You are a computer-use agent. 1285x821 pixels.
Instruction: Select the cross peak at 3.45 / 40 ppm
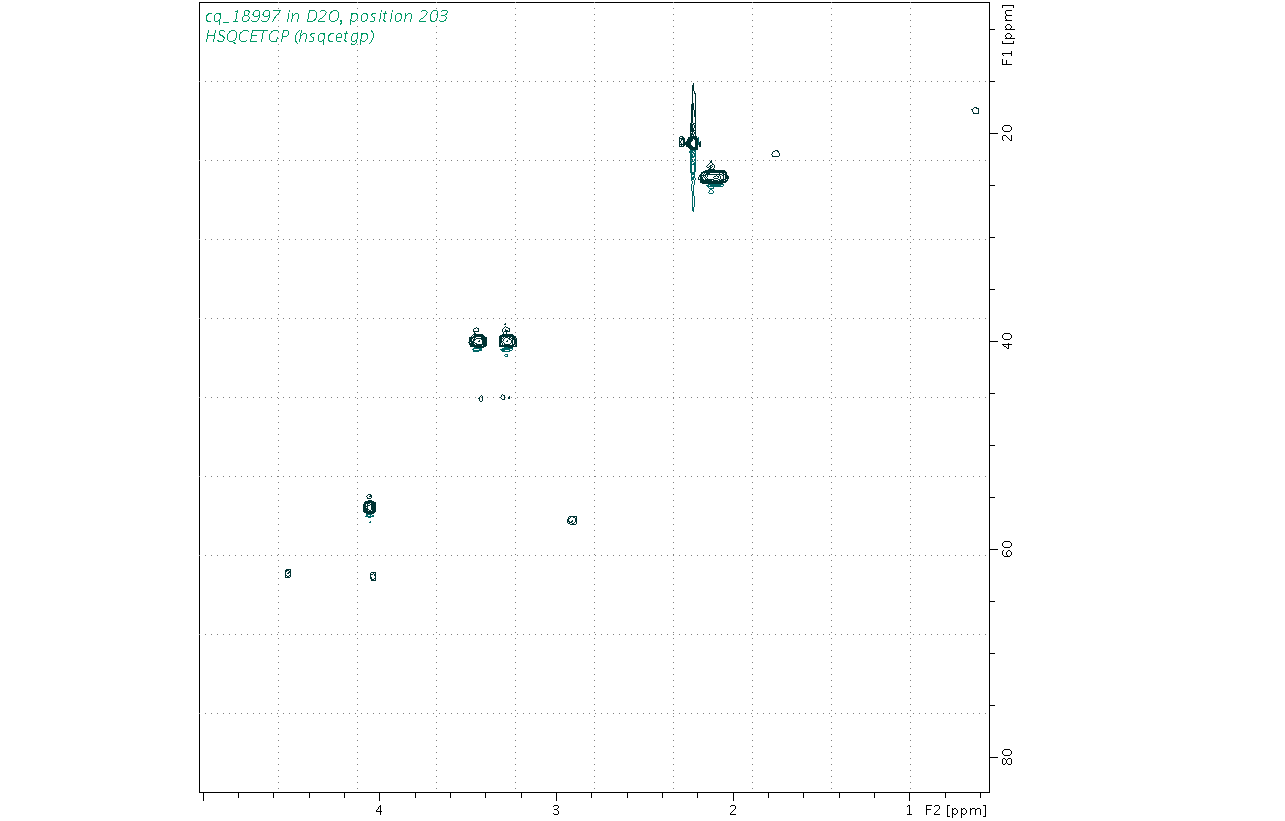[x=478, y=341]
